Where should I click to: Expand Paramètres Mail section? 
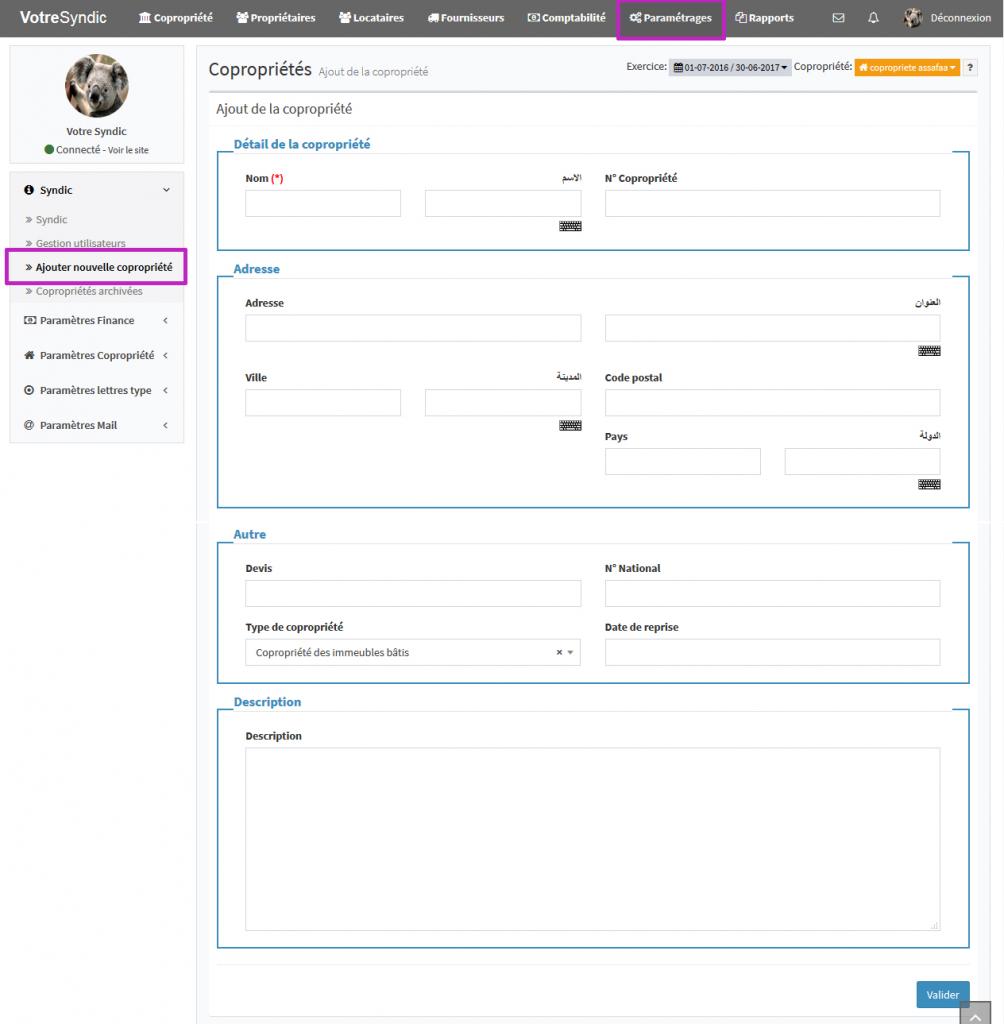pyautogui.click(x=97, y=425)
